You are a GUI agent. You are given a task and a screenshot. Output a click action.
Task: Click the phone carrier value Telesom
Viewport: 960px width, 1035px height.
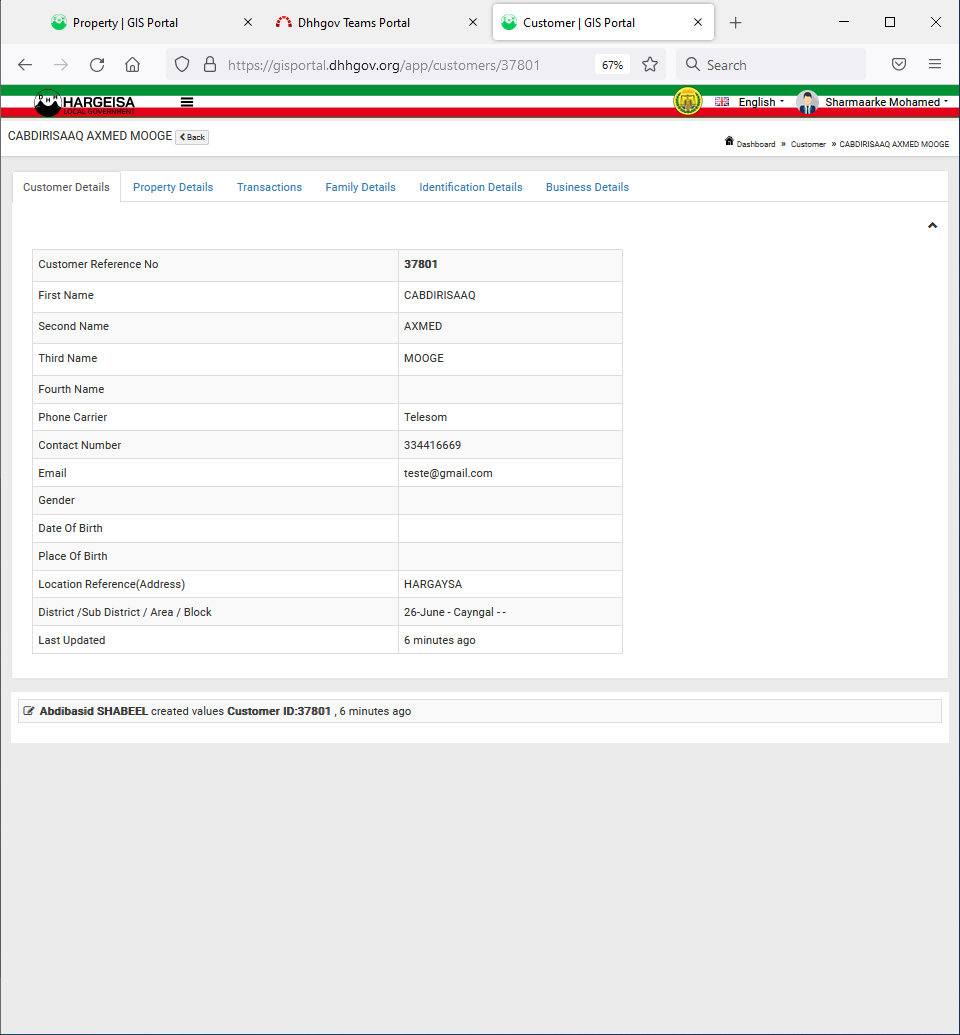pos(425,417)
